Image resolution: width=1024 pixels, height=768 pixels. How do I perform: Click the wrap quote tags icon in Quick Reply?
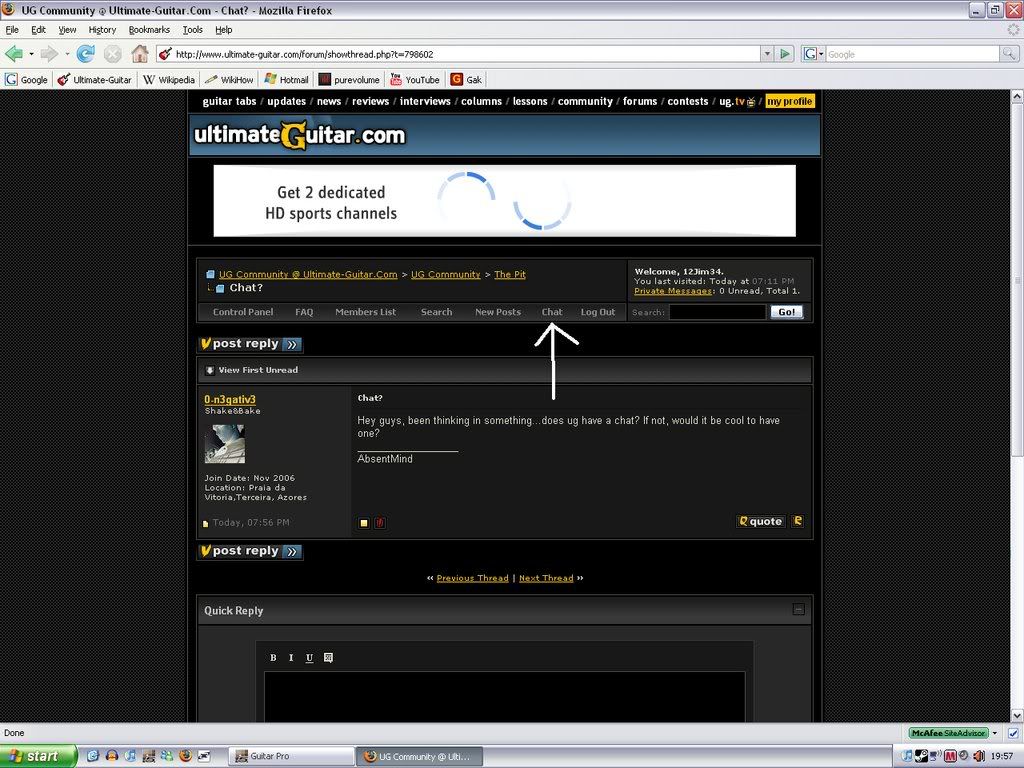tap(328, 658)
